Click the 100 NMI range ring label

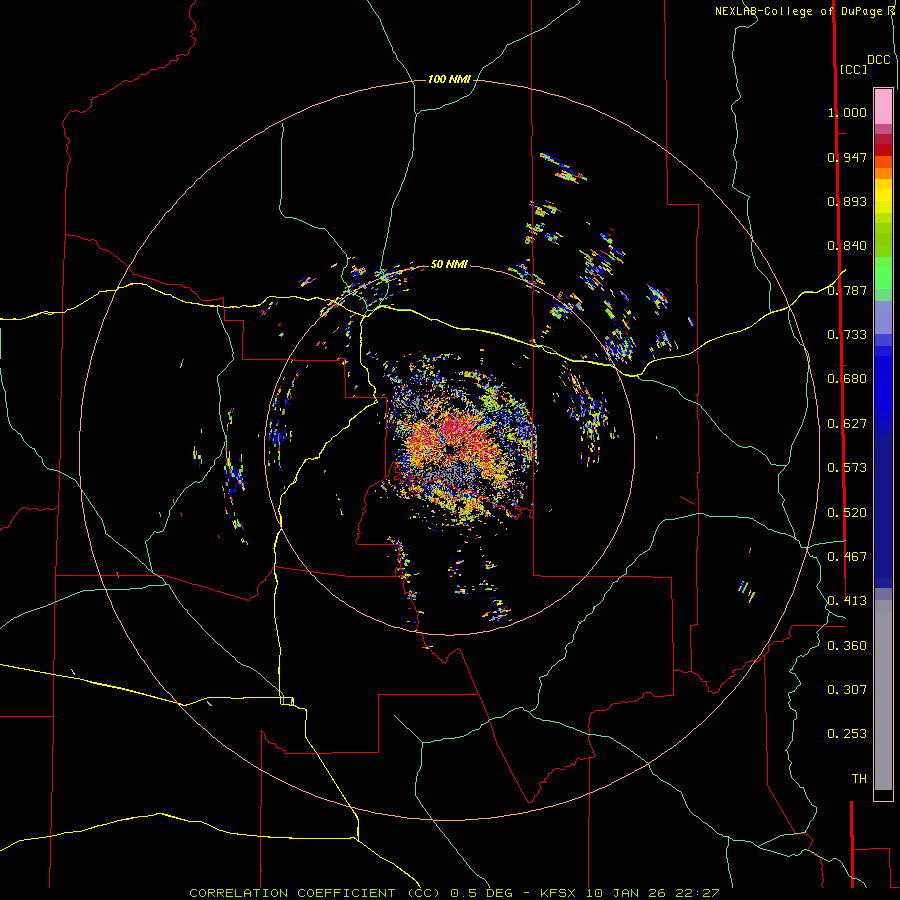pos(449,79)
